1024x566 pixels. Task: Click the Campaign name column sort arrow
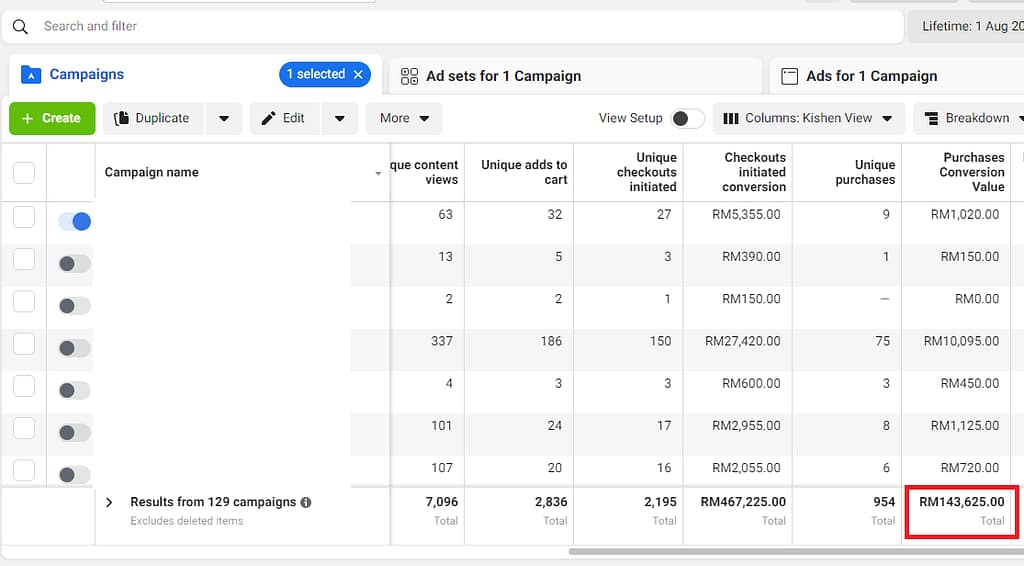pos(378,174)
